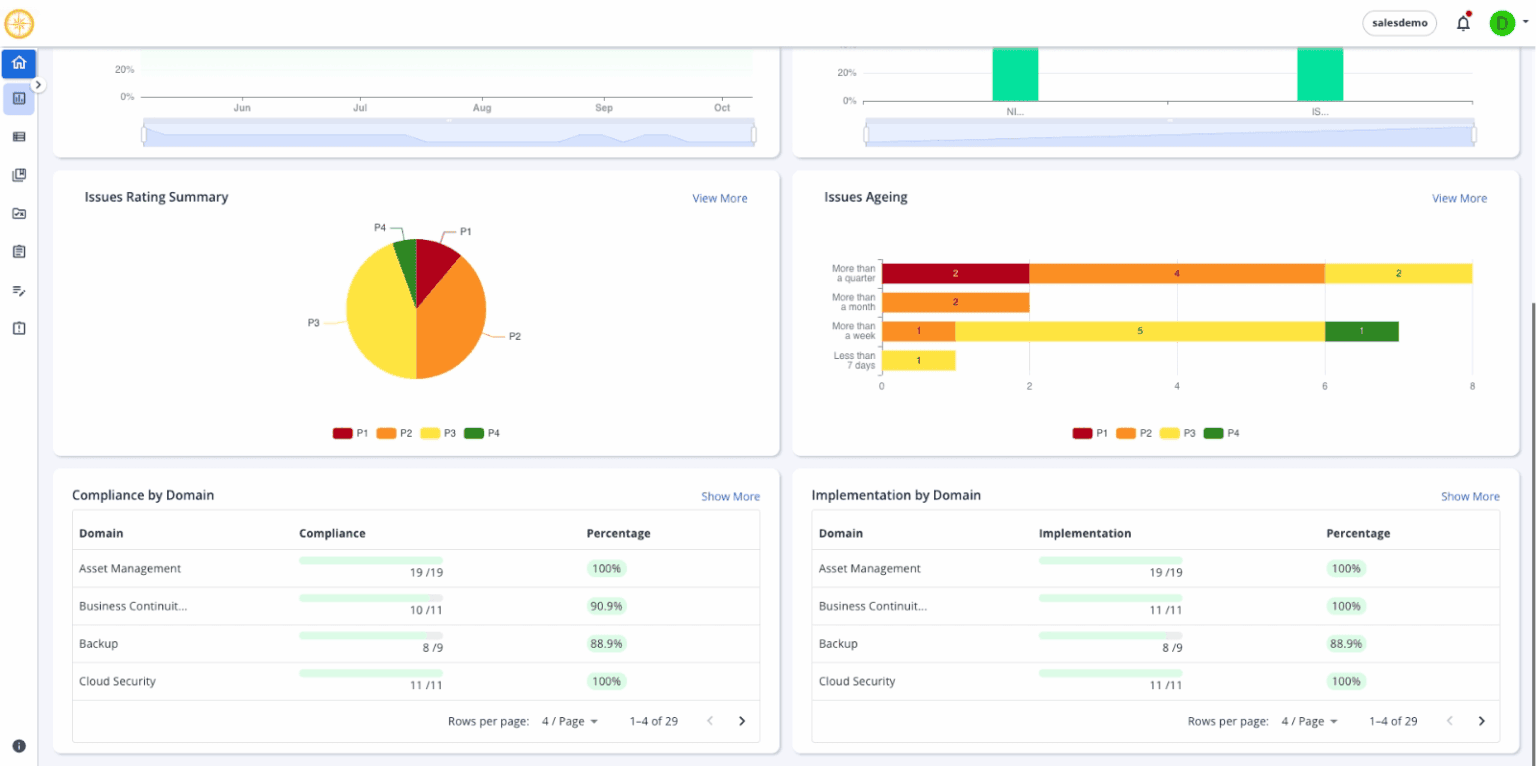1536x766 pixels.
Task: Click the green D user avatar
Action: 1502,23
